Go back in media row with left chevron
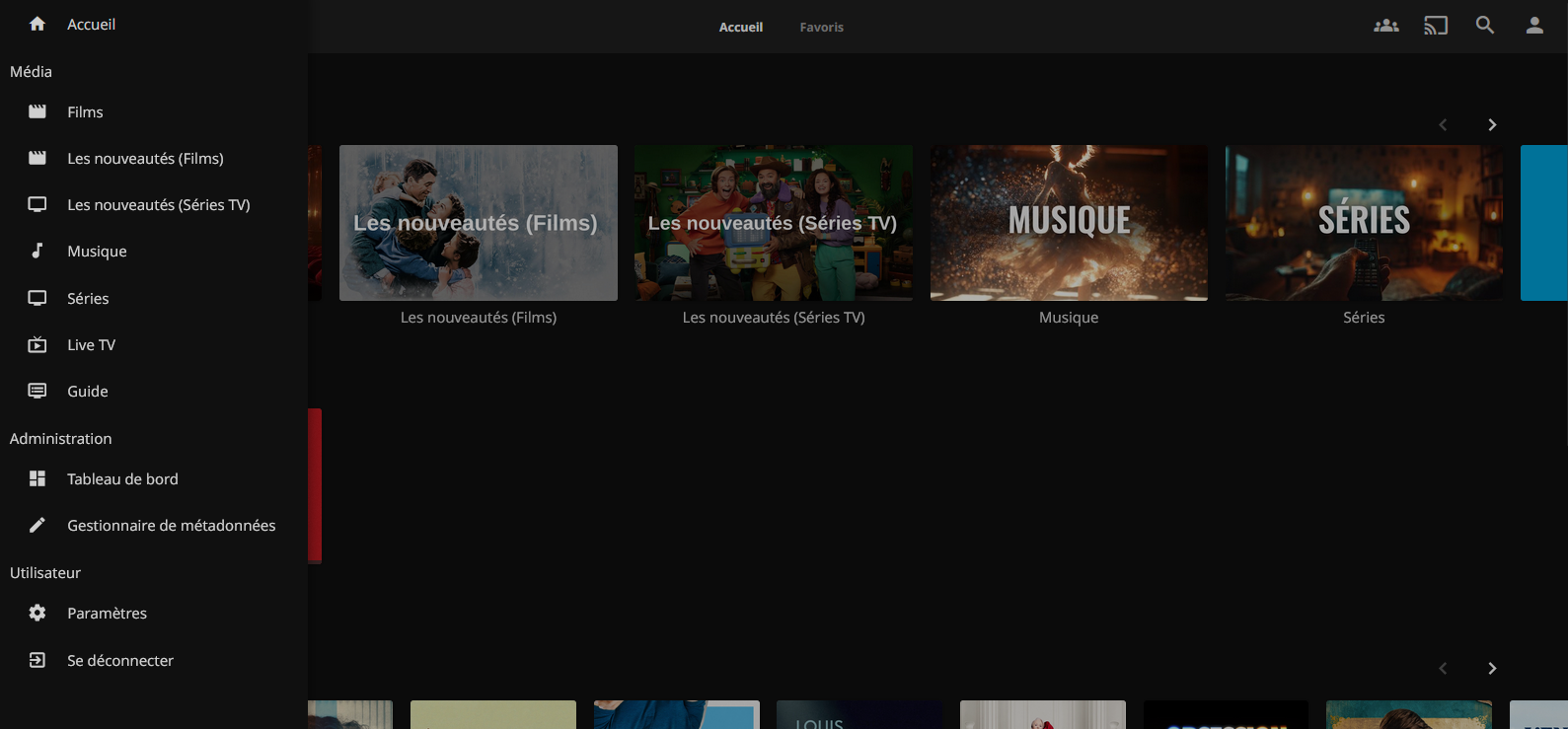 1443,124
